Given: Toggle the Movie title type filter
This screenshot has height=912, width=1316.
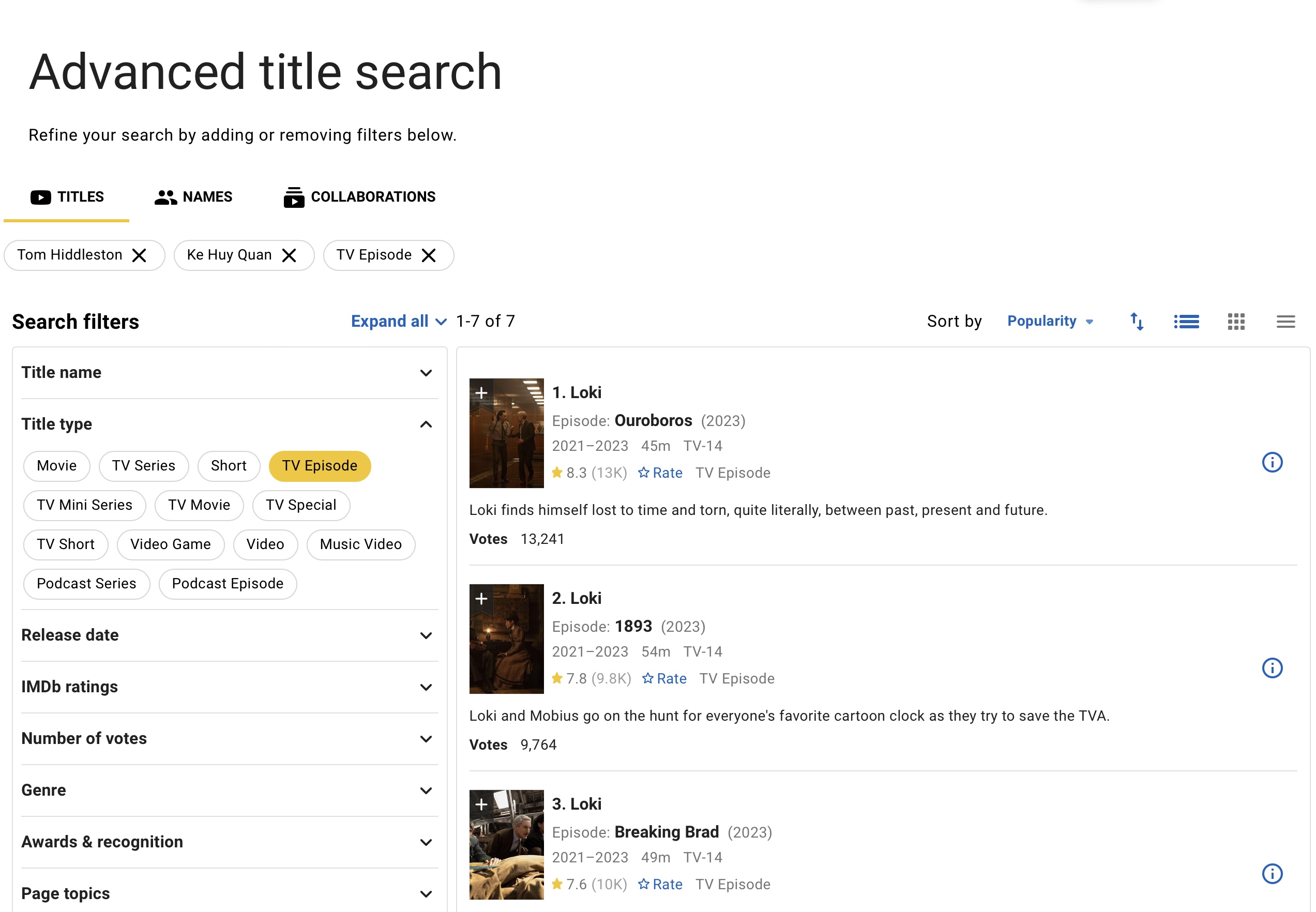Looking at the screenshot, I should click(x=56, y=466).
